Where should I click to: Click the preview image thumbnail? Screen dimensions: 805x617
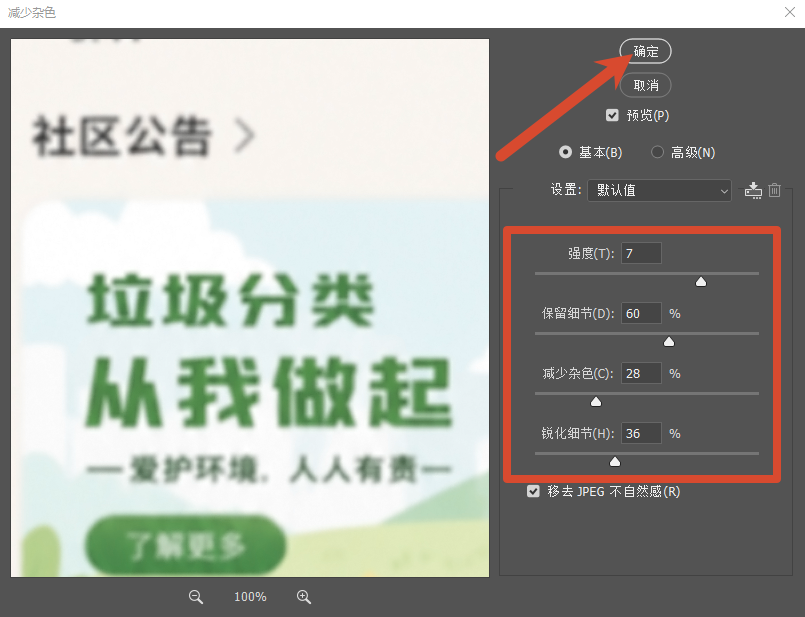point(250,308)
